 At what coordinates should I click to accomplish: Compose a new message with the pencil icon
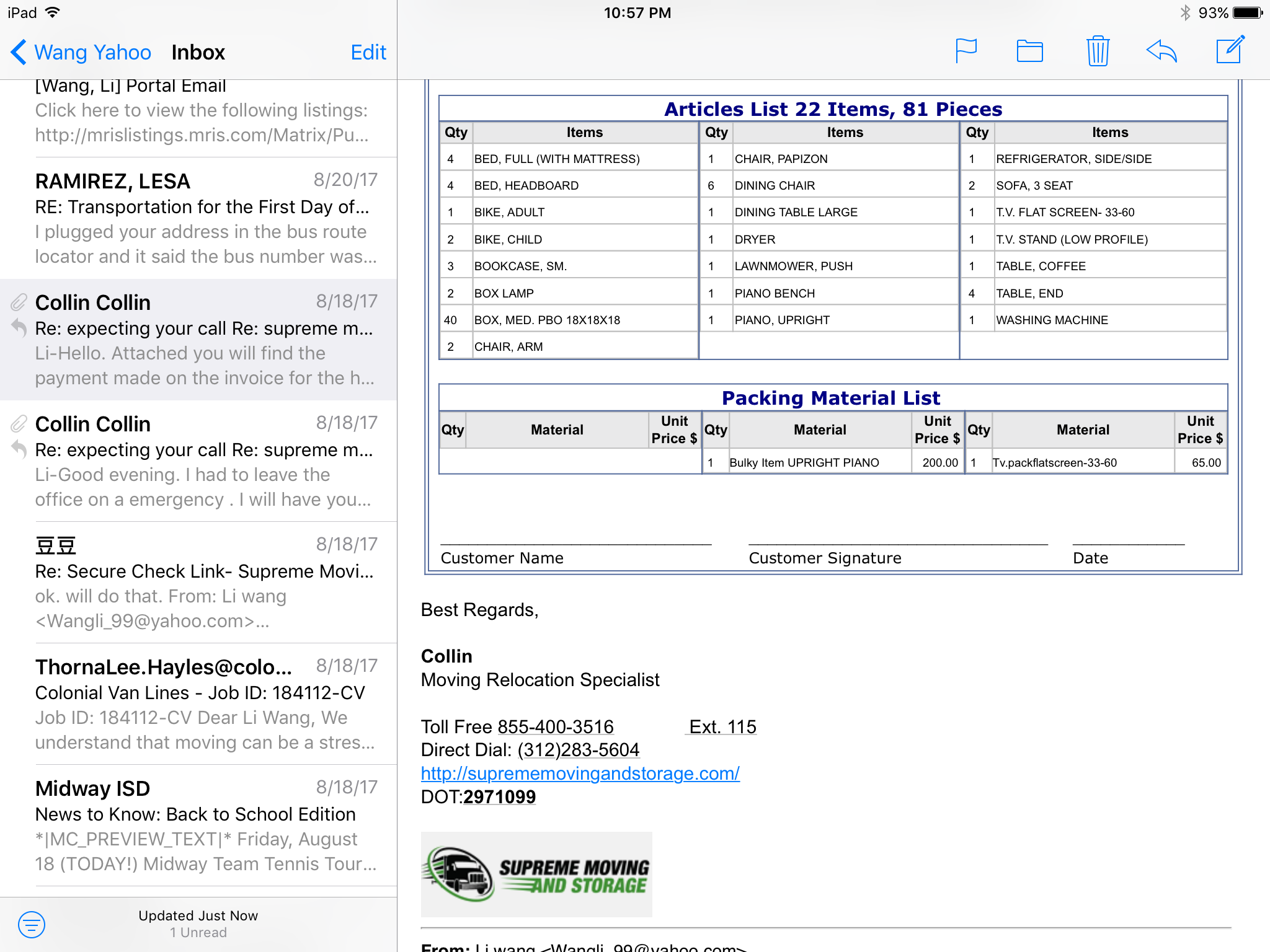click(x=1230, y=50)
